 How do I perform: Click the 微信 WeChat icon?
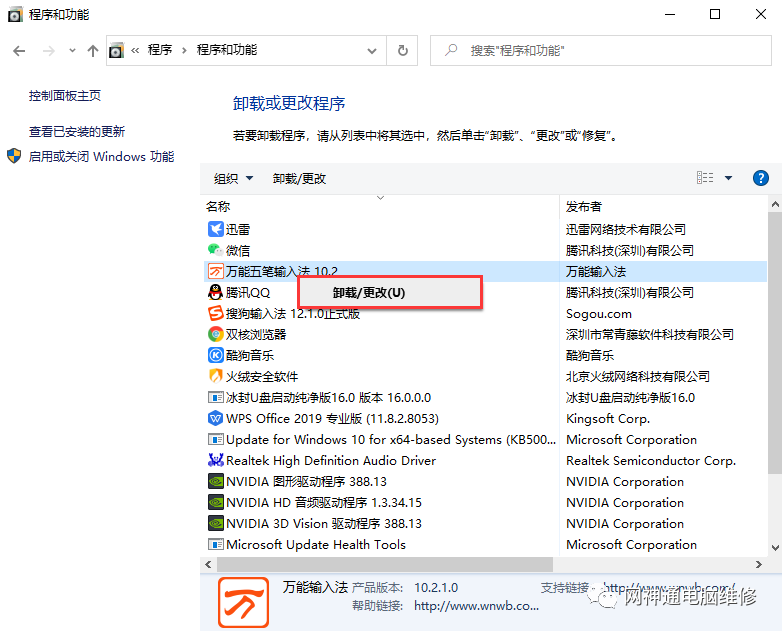pos(215,250)
